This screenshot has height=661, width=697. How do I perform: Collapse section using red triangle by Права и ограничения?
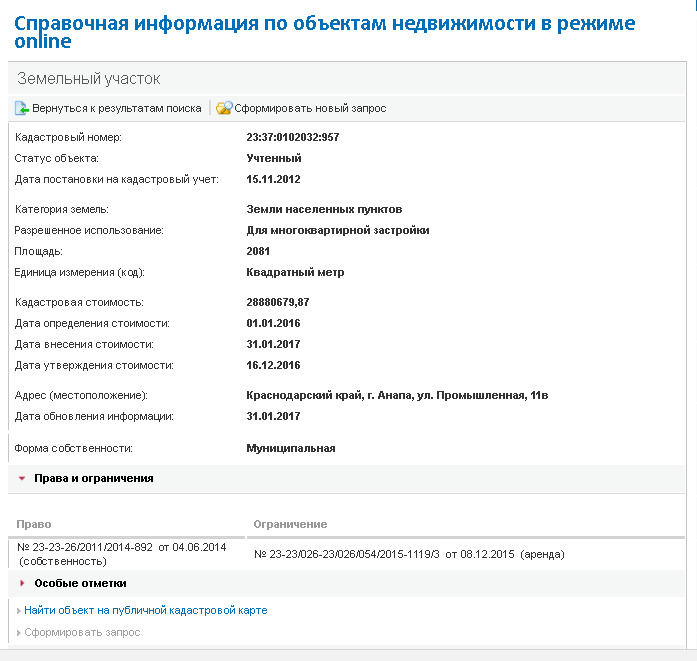(22, 479)
